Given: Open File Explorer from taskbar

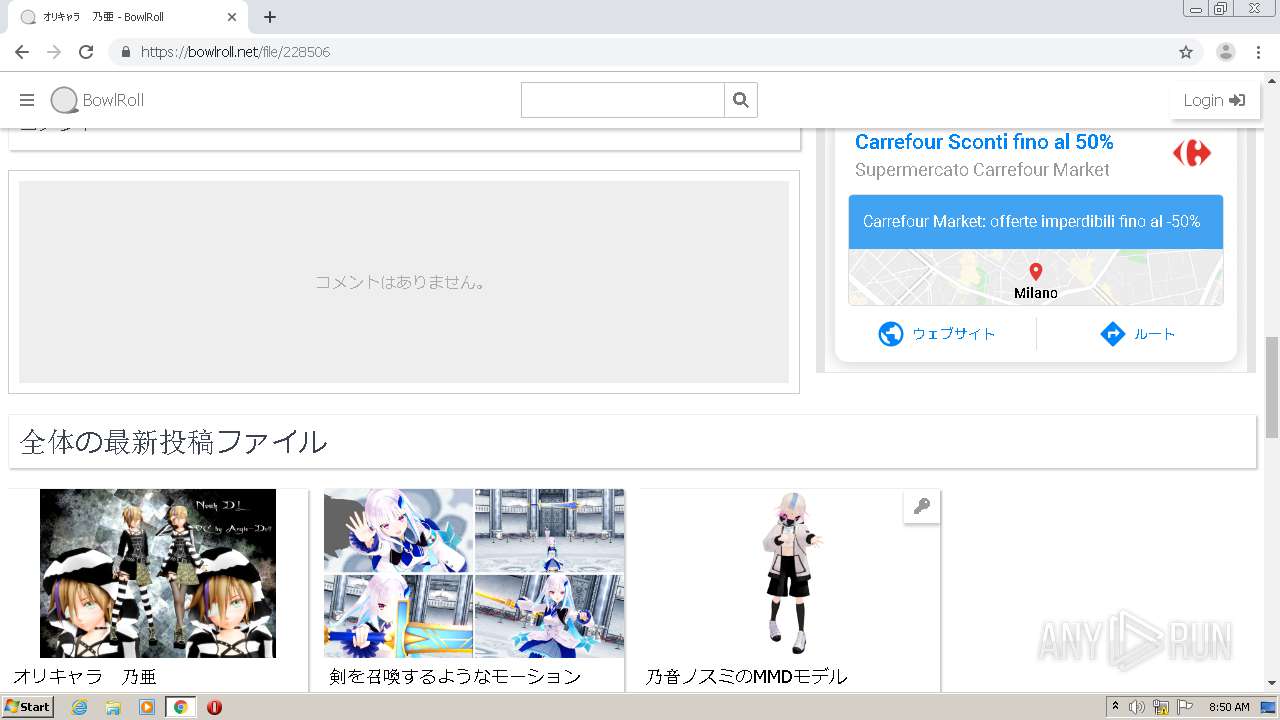Looking at the screenshot, I should (x=113, y=707).
